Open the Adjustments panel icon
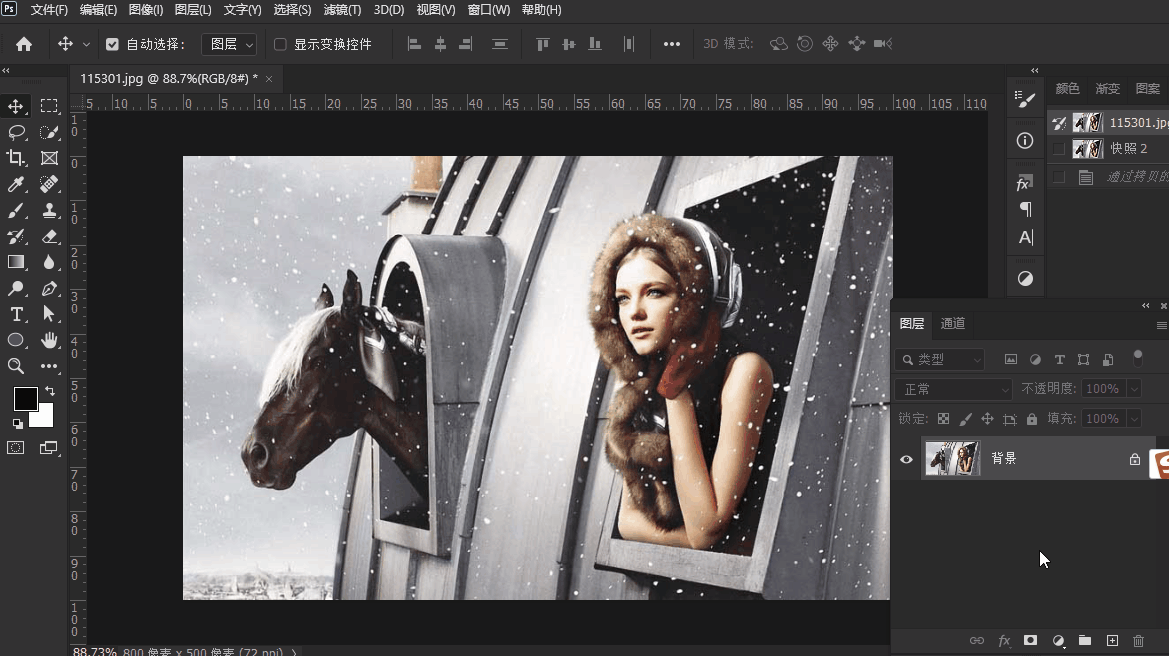Image resolution: width=1169 pixels, height=656 pixels. coord(1025,278)
